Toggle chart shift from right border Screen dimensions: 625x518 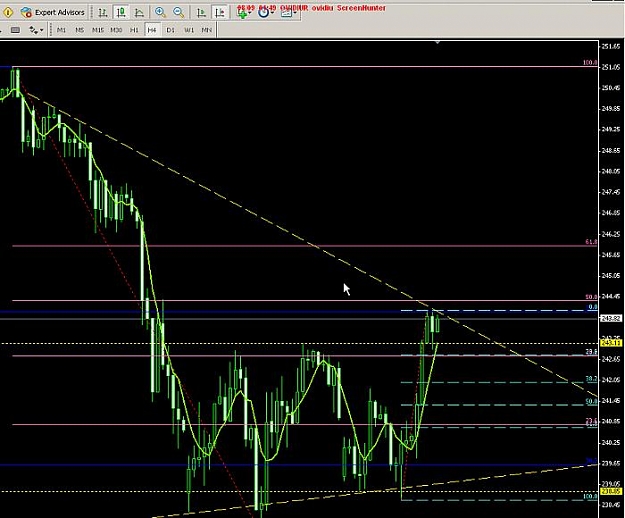tap(220, 12)
